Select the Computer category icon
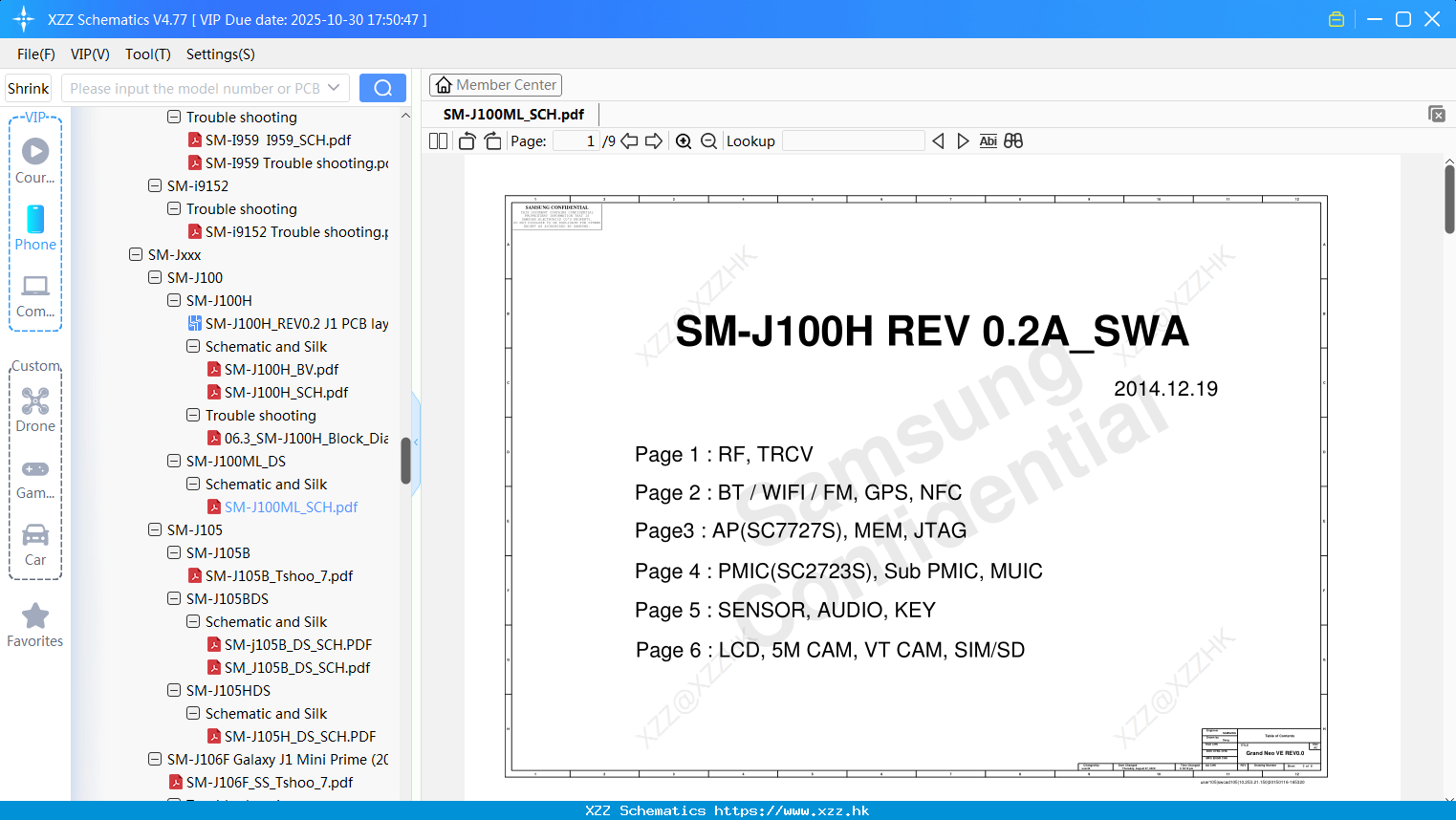Viewport: 1456px width, 820px height. point(35,295)
